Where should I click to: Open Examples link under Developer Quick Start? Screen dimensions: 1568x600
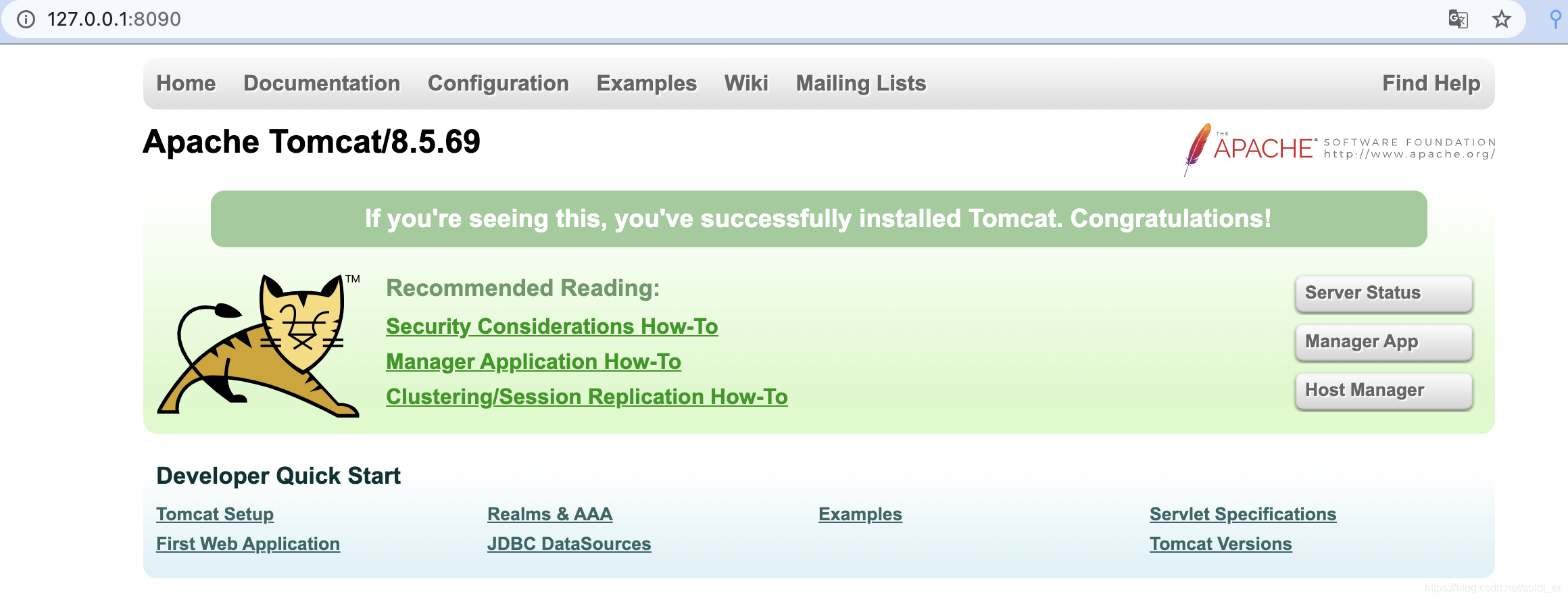click(x=860, y=514)
